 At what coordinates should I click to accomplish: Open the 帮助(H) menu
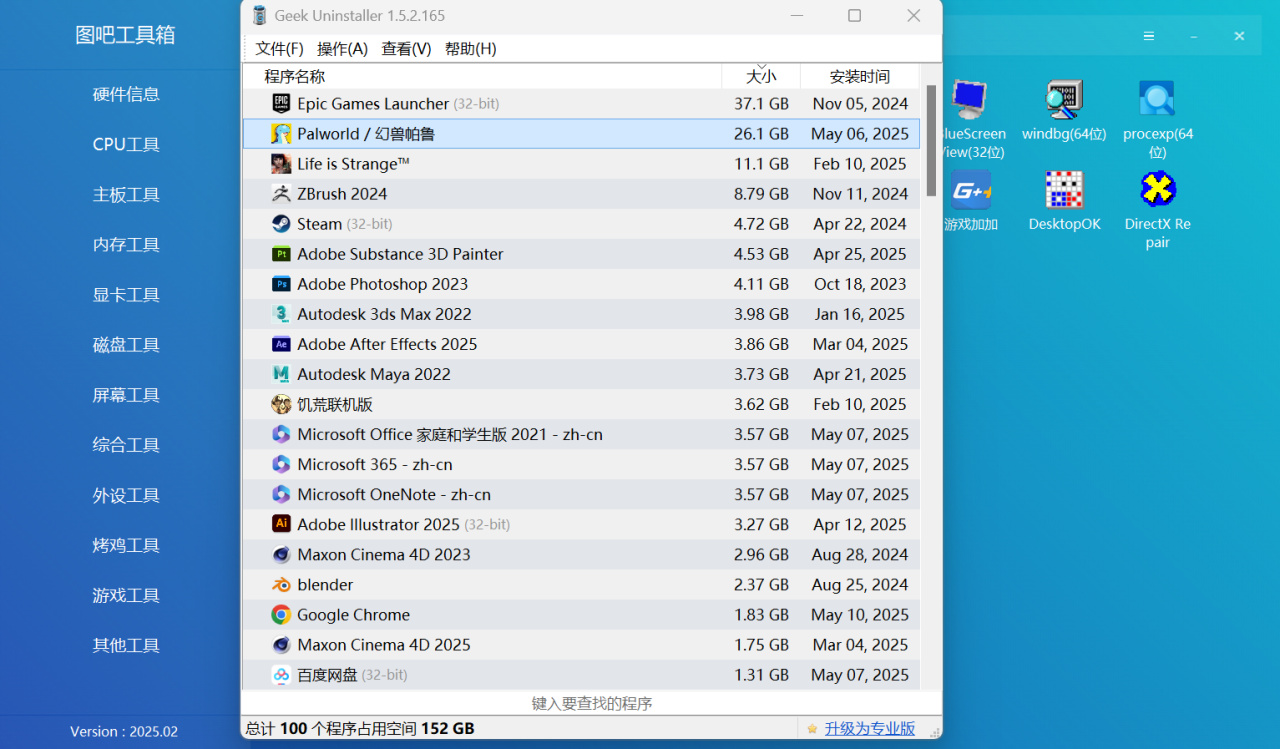point(470,49)
